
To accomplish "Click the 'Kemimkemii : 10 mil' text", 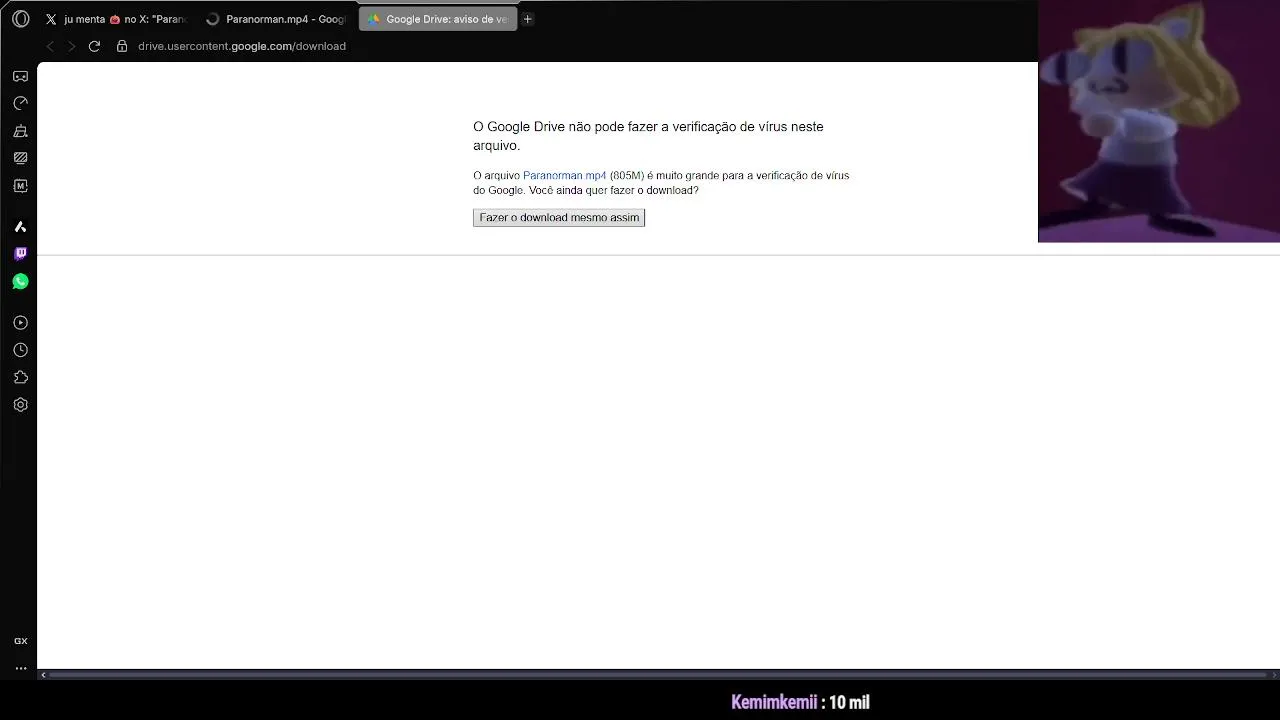I will pos(800,702).
